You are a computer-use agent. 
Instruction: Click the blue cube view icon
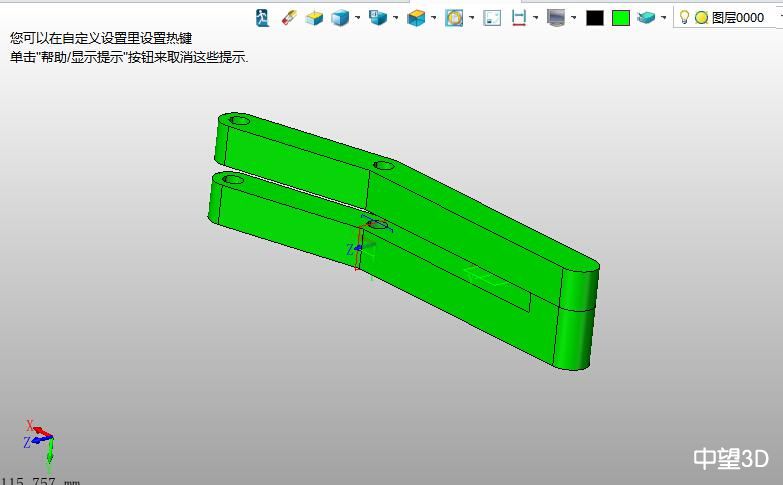341,17
